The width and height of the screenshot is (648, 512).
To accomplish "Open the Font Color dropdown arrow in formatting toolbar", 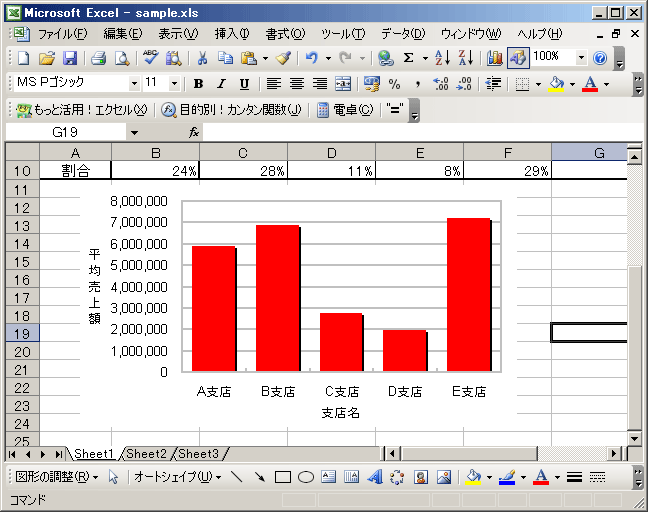I will click(606, 84).
